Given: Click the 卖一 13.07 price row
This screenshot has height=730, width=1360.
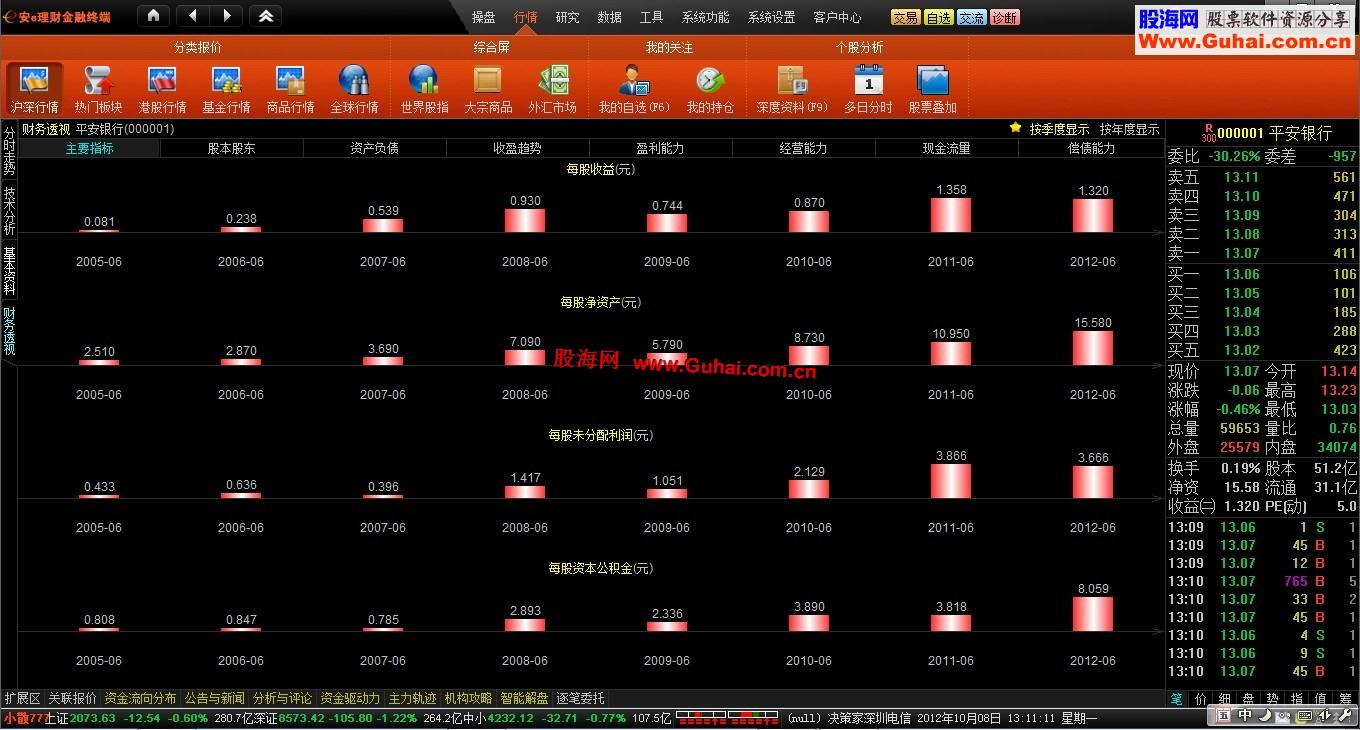Looking at the screenshot, I should [x=1262, y=254].
